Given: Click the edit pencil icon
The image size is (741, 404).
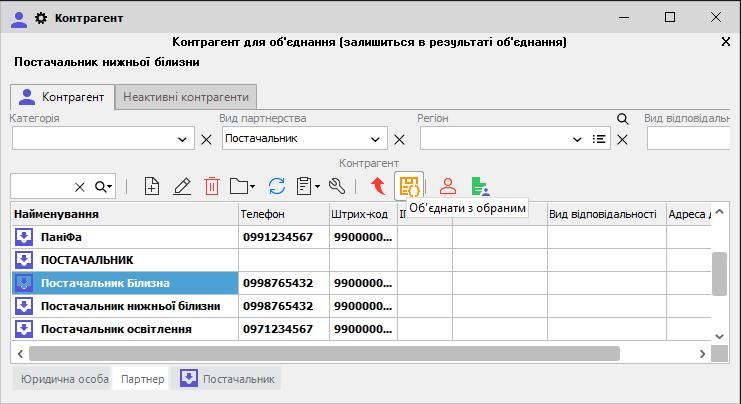Looking at the screenshot, I should (182, 186).
